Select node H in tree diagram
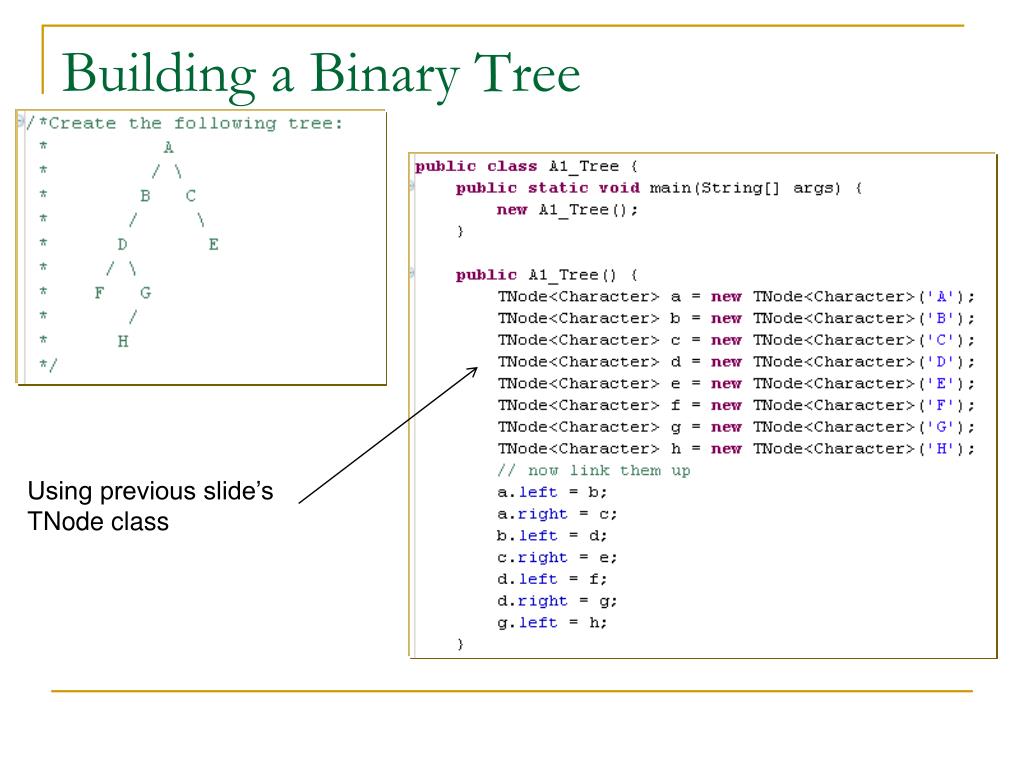Image resolution: width=1024 pixels, height=768 pixels. (123, 341)
